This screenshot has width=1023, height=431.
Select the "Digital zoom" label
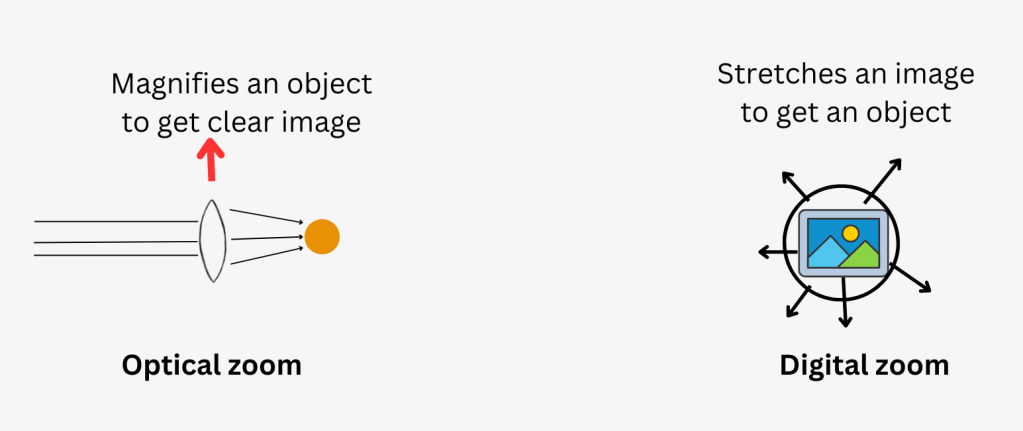tap(864, 366)
